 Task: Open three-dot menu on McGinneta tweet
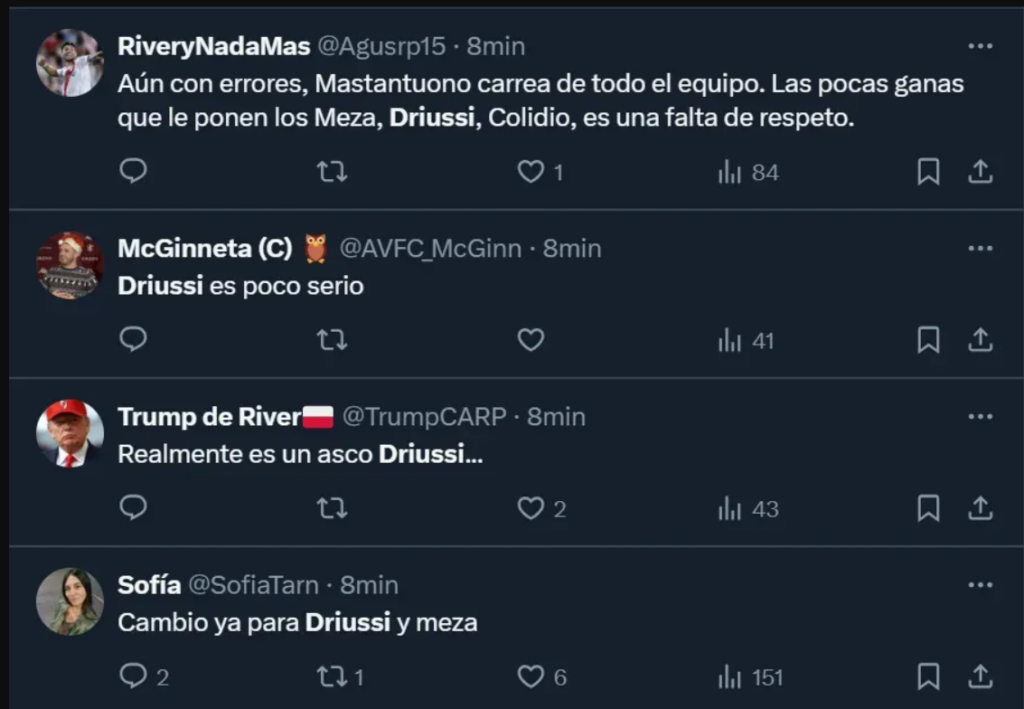tap(980, 249)
